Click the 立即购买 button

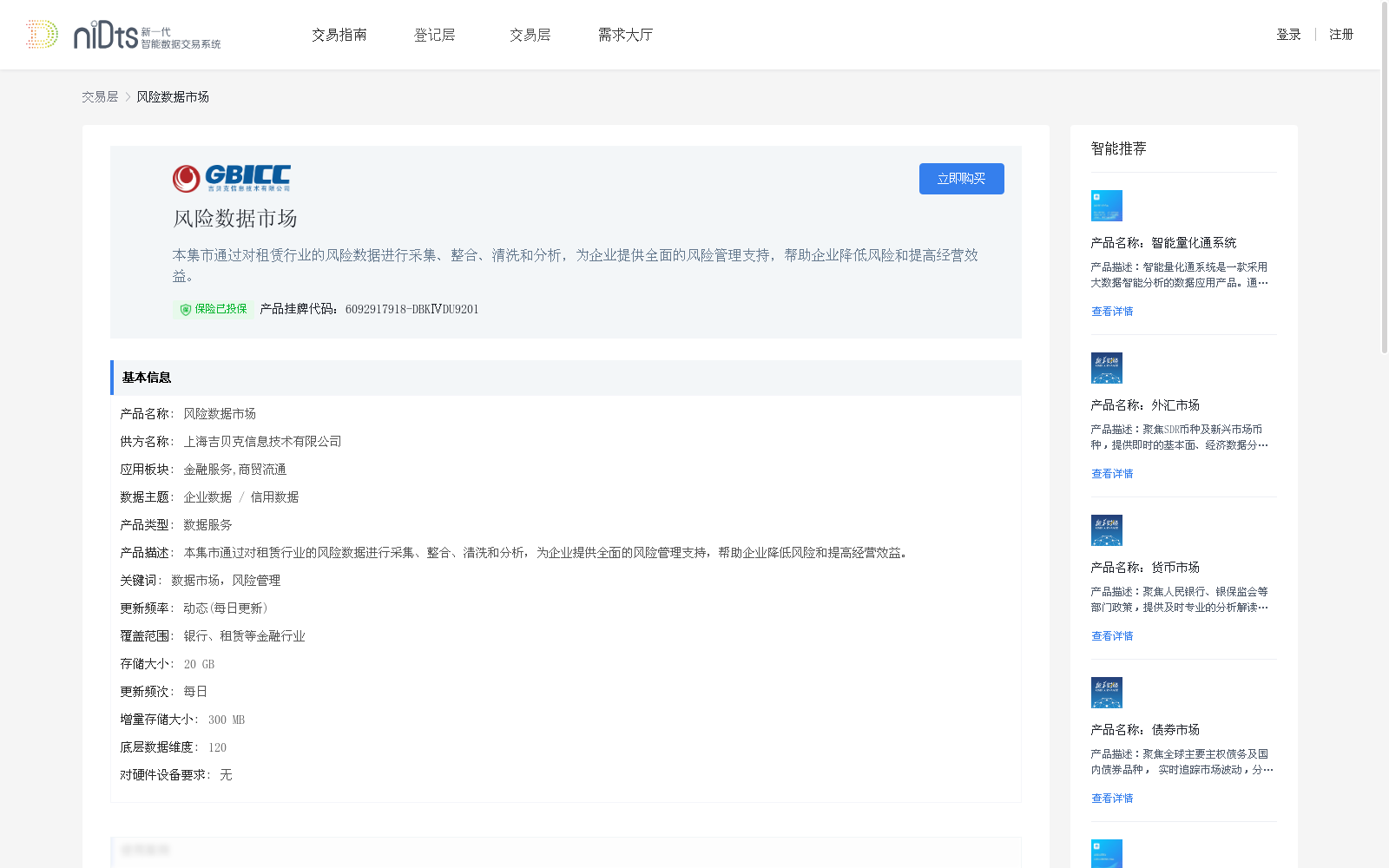click(x=961, y=179)
